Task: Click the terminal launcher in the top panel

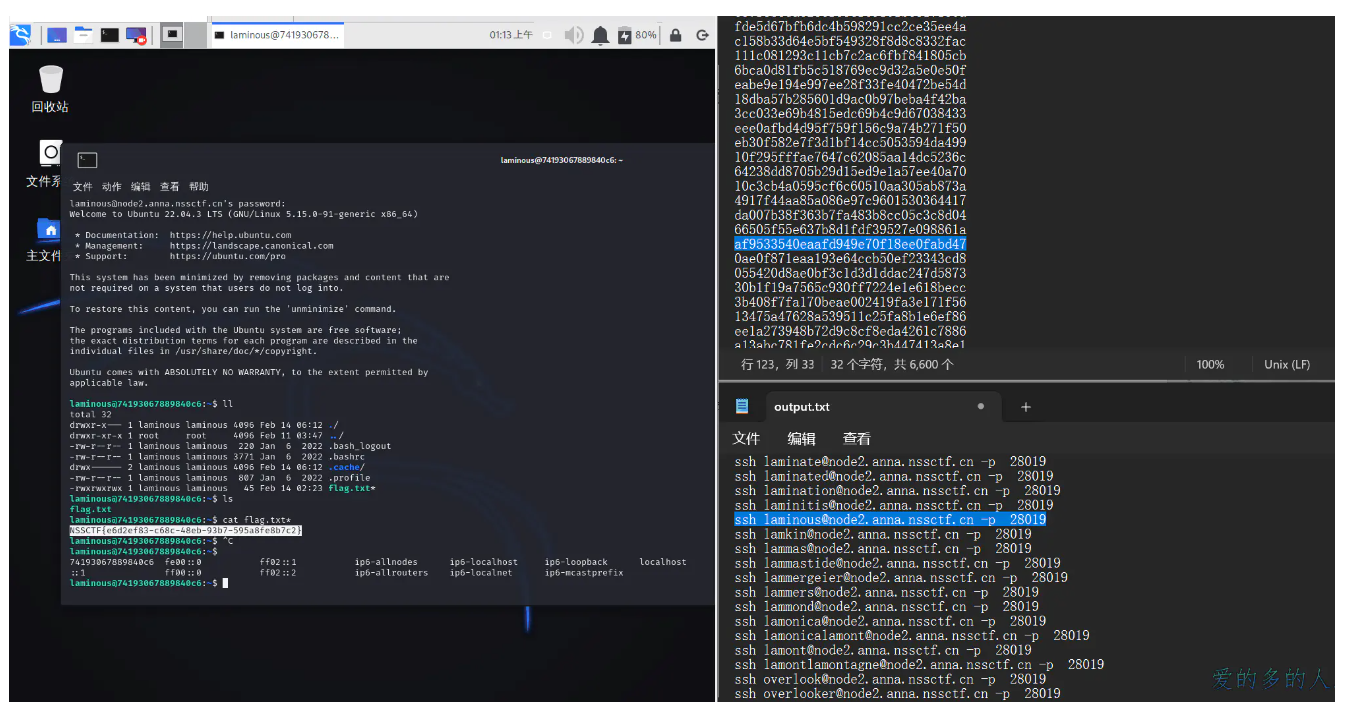Action: point(109,35)
